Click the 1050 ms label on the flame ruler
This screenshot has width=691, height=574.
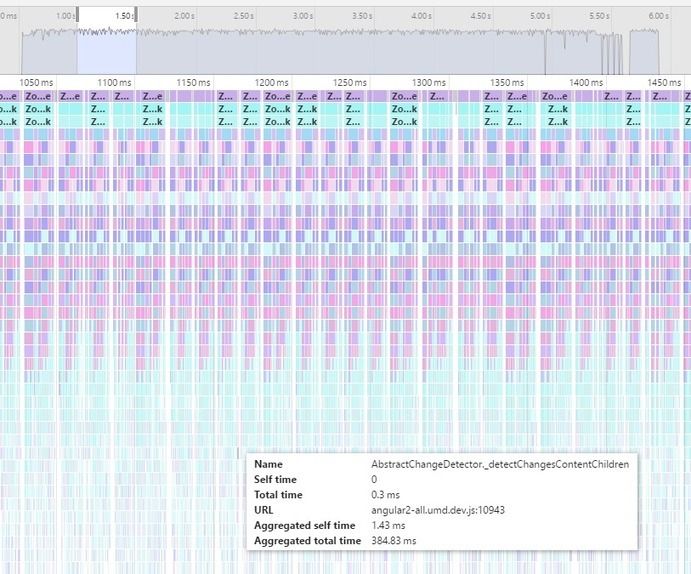click(36, 82)
